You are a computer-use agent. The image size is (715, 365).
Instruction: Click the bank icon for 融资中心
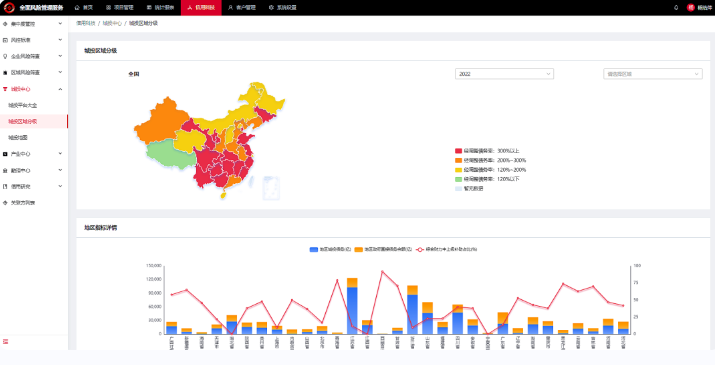[5, 170]
